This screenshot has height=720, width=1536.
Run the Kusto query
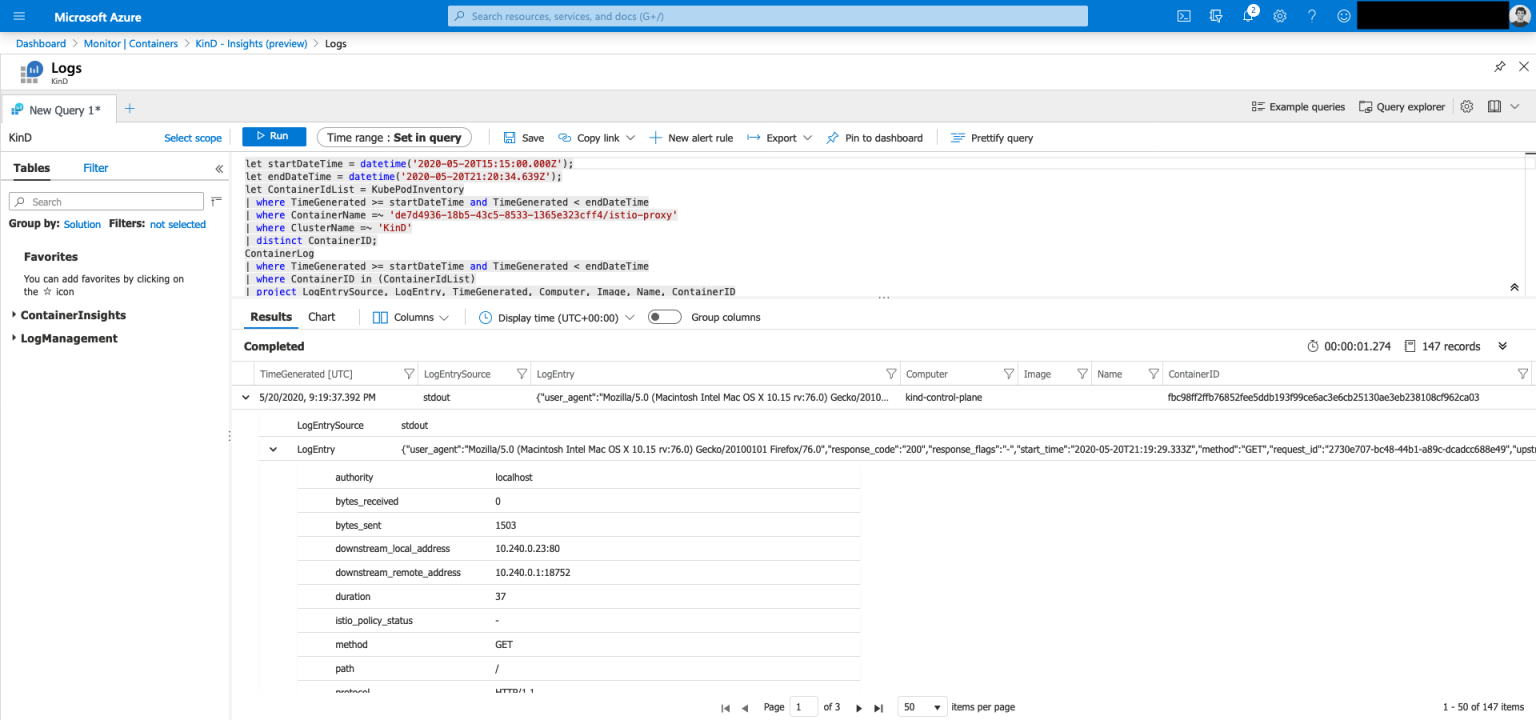point(273,137)
